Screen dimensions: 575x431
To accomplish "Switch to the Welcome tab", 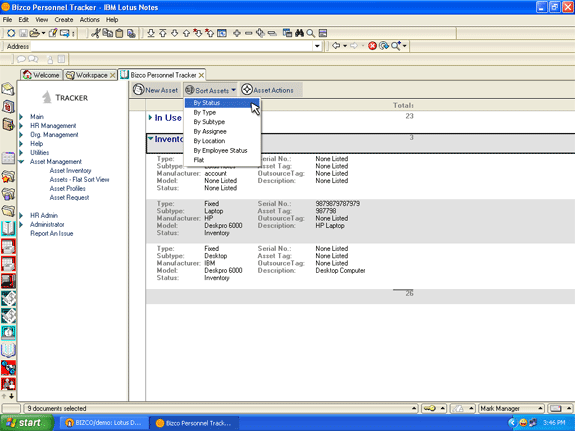I will 41,75.
